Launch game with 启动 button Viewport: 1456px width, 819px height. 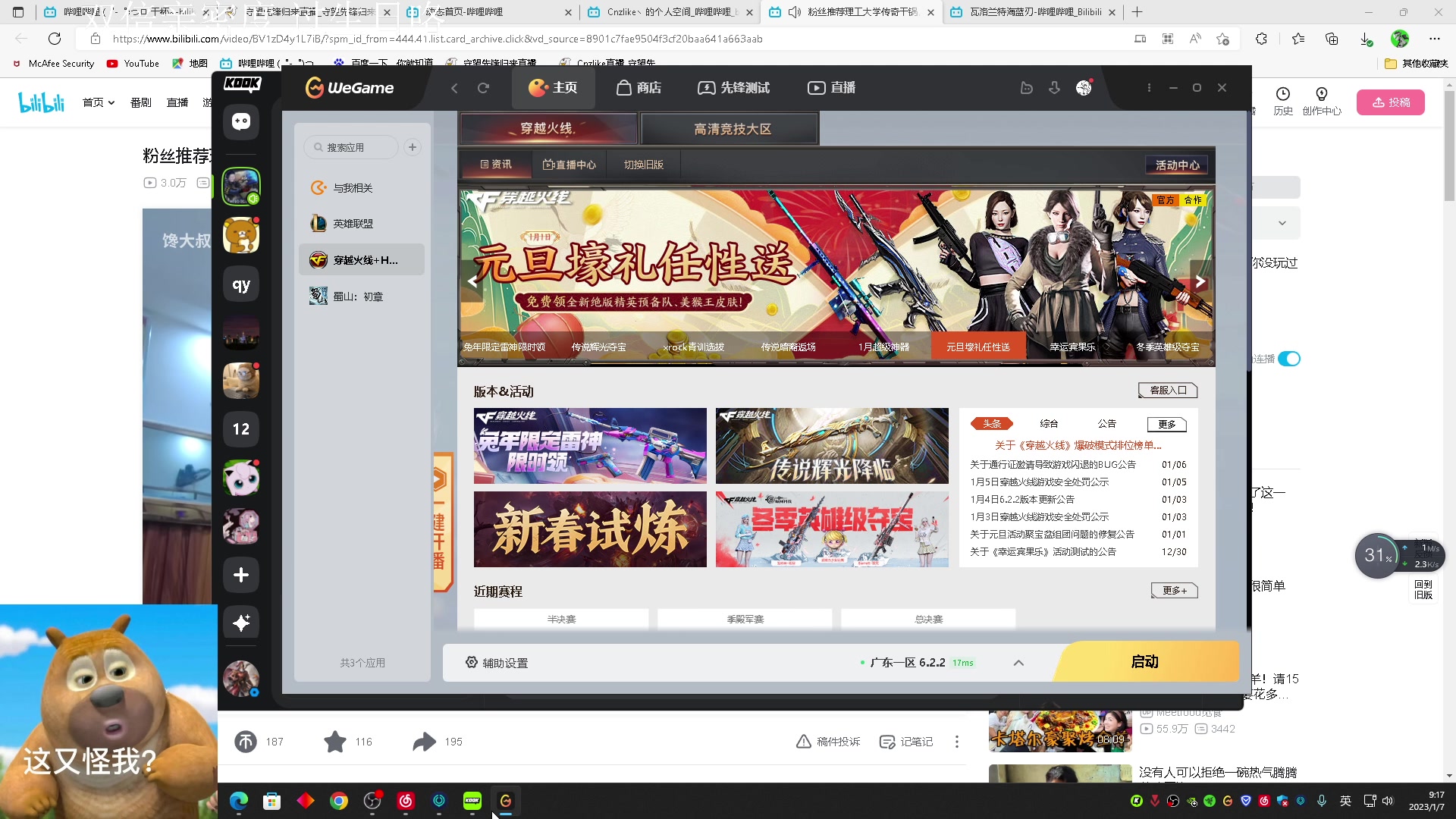[x=1147, y=662]
